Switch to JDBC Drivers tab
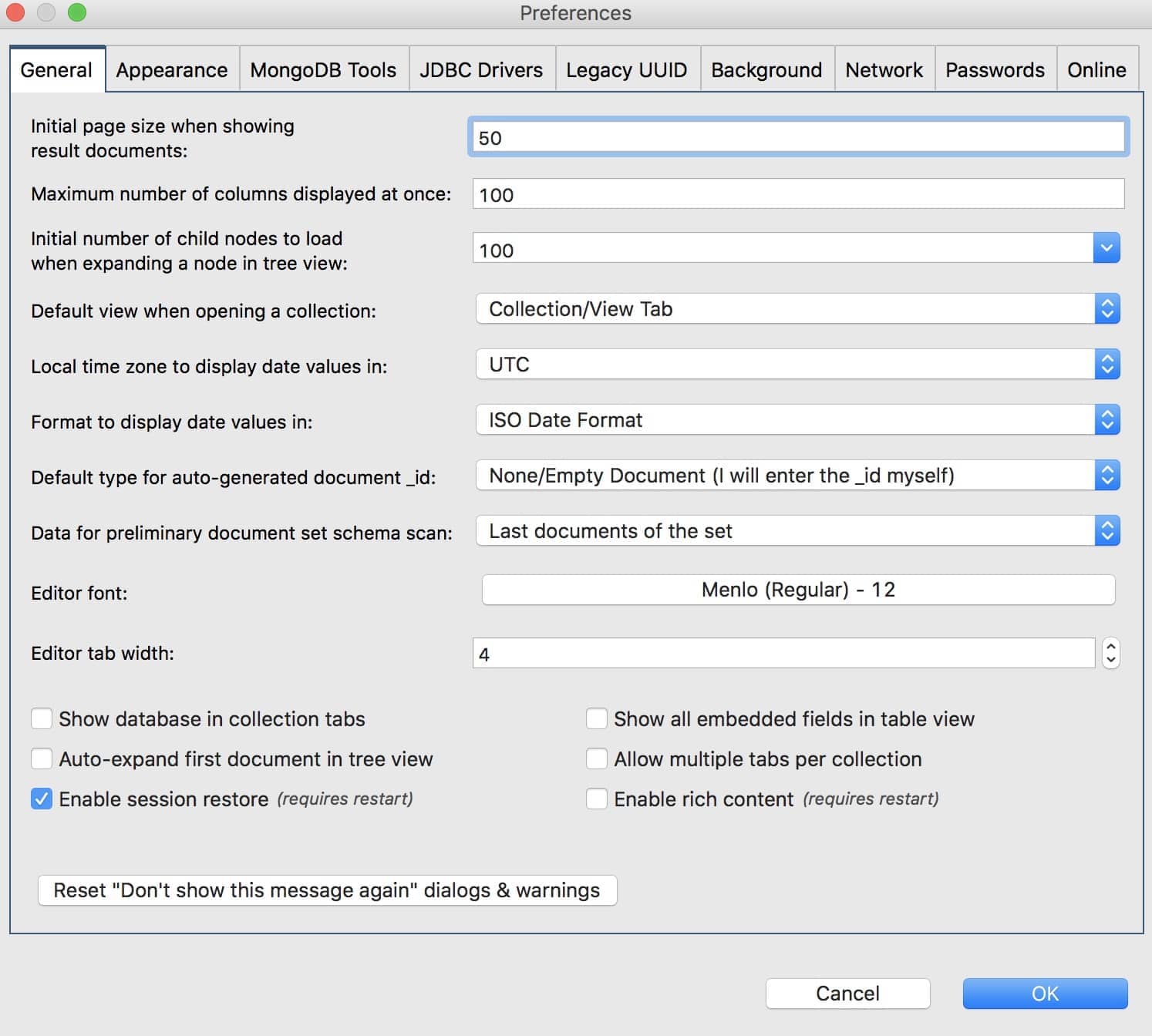This screenshot has height=1036, width=1152. point(481,69)
